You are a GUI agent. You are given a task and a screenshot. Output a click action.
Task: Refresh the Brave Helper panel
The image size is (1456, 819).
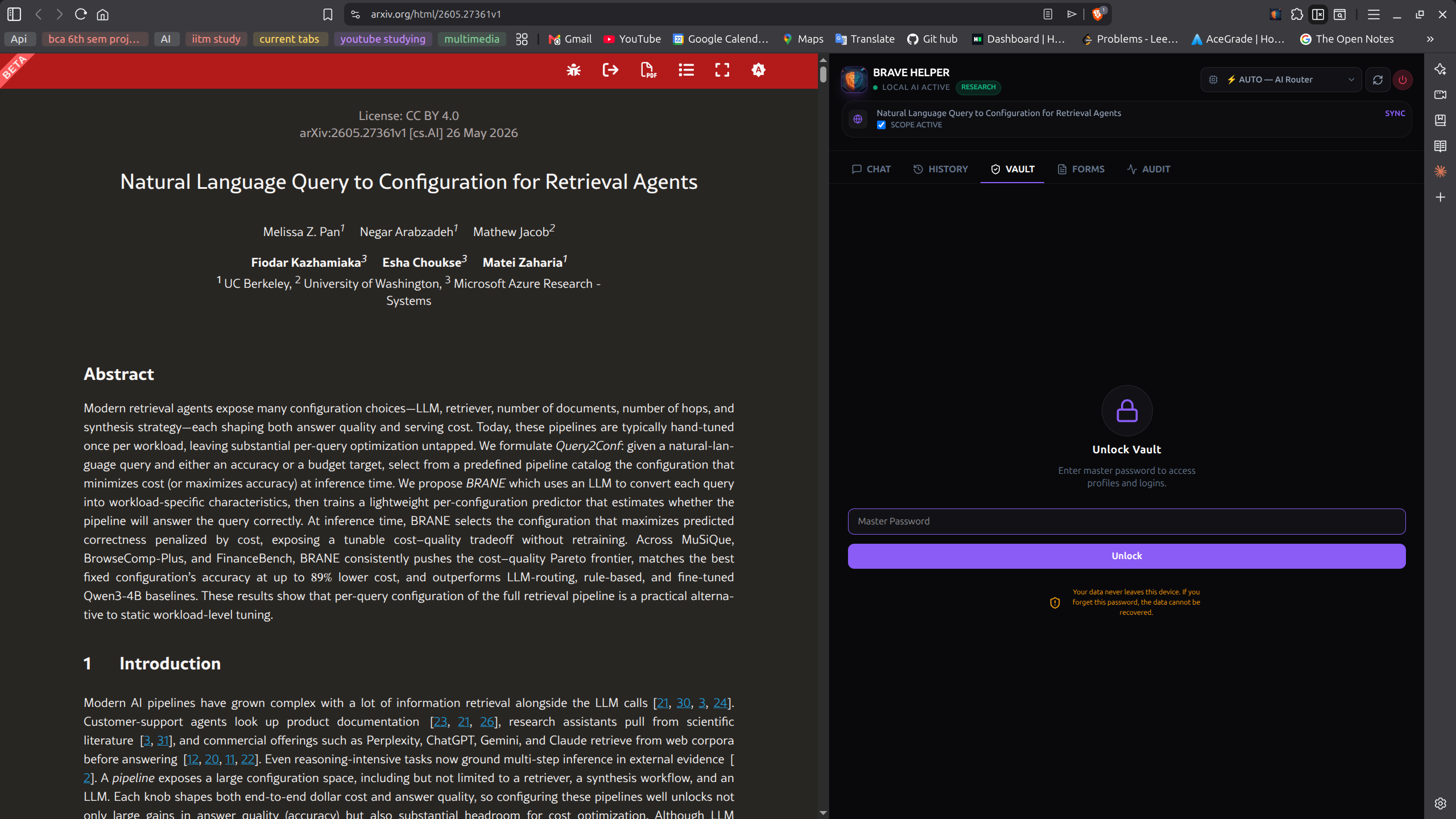click(1378, 80)
